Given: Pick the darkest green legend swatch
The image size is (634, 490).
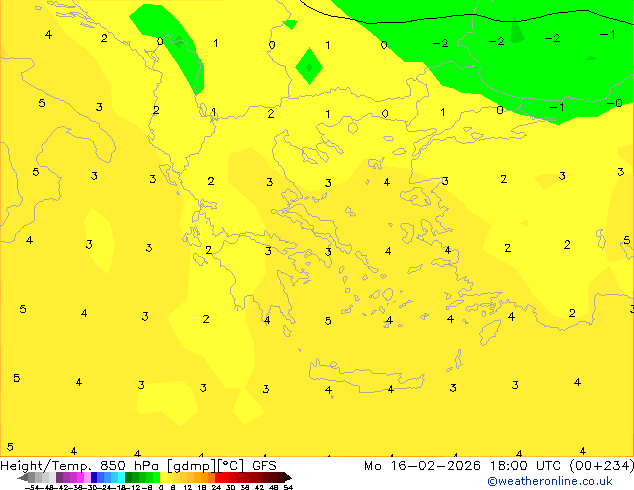Looking at the screenshot, I should [x=128, y=477].
